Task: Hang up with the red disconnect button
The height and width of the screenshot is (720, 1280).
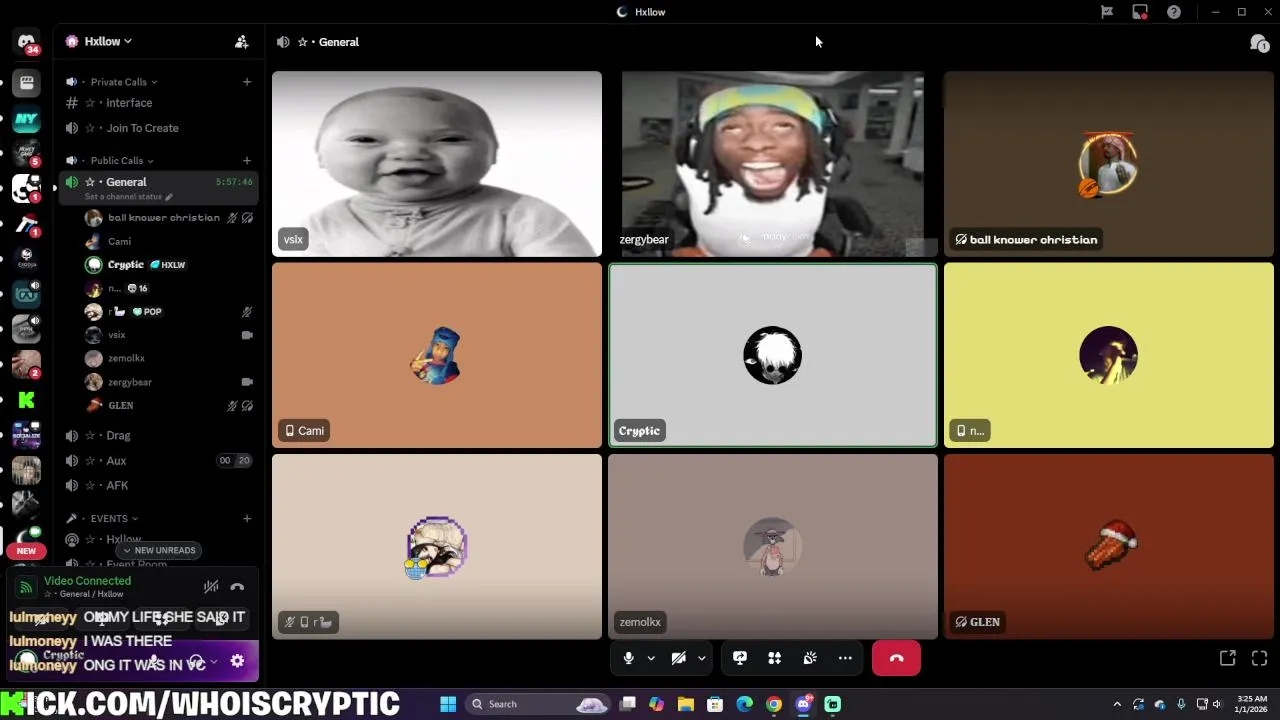Action: tap(896, 658)
